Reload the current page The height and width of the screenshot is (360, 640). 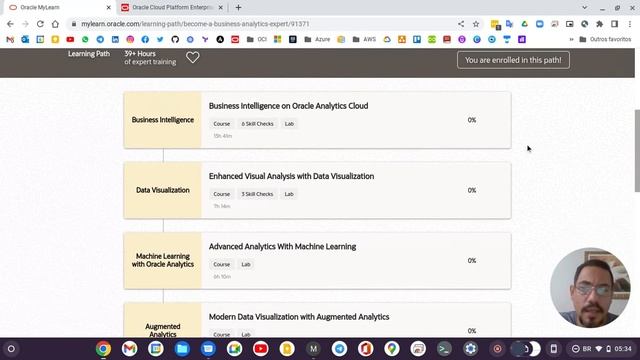(40, 24)
